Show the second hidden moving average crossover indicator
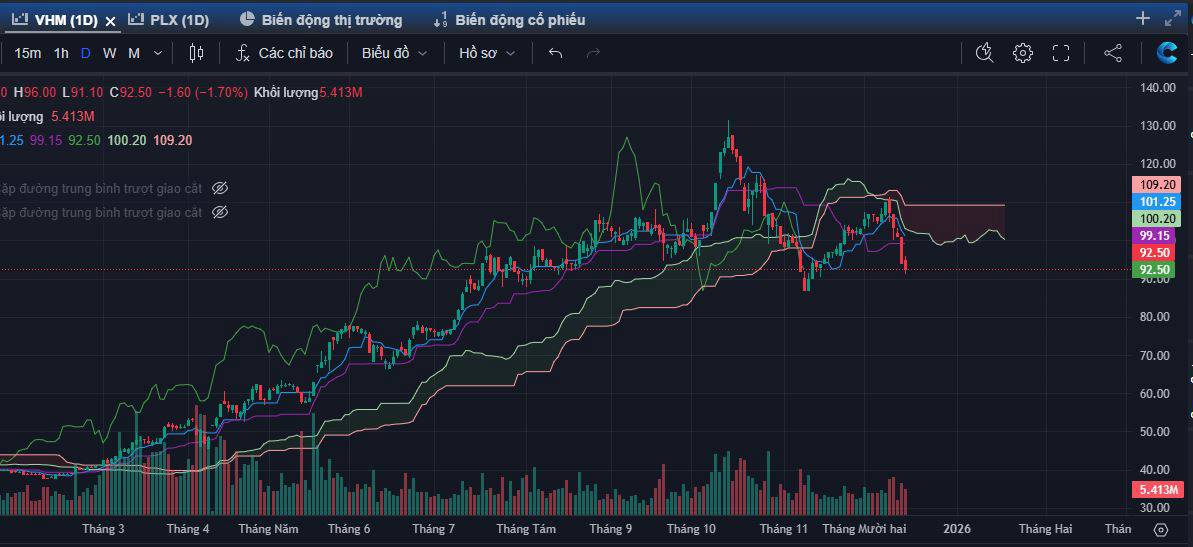 click(x=221, y=212)
